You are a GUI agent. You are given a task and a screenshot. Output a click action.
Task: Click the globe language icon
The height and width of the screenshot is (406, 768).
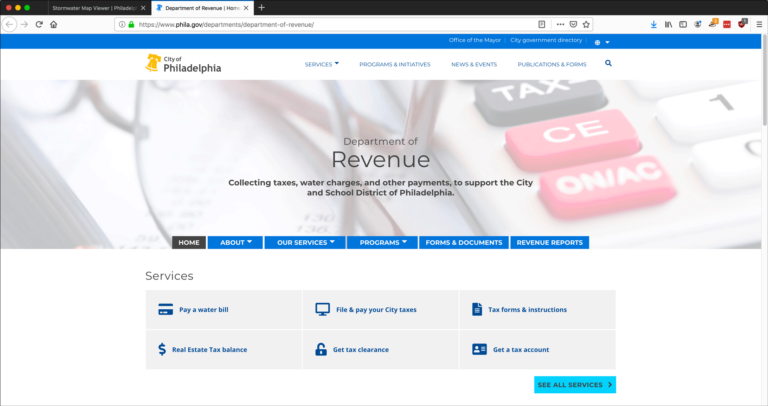click(x=597, y=43)
